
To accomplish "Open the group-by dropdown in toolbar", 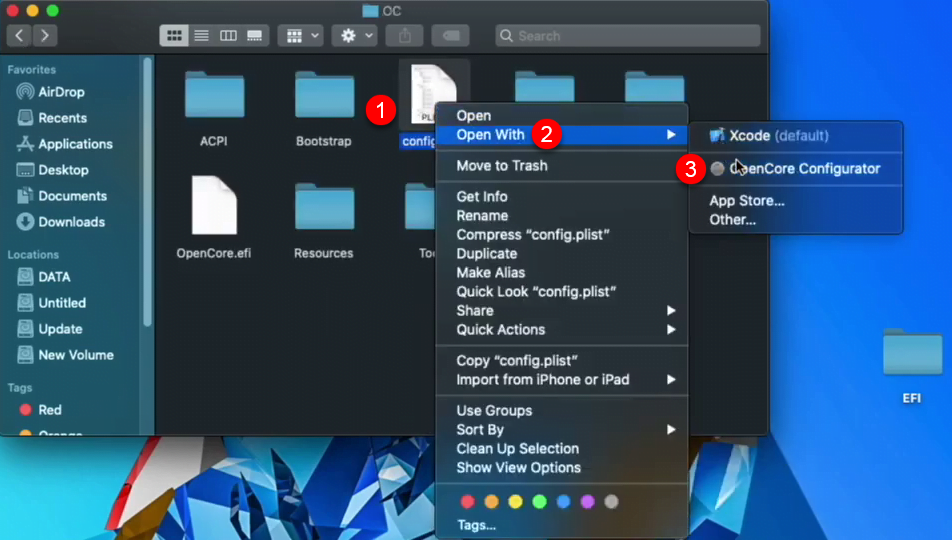I will (301, 36).
